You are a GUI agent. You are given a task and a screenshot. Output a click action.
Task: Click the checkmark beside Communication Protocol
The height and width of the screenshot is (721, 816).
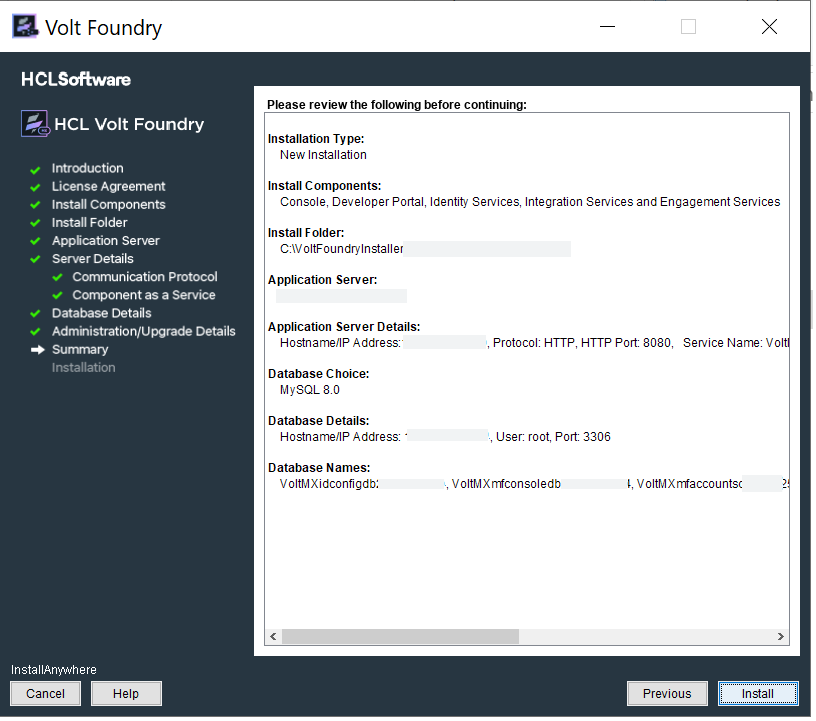click(57, 278)
